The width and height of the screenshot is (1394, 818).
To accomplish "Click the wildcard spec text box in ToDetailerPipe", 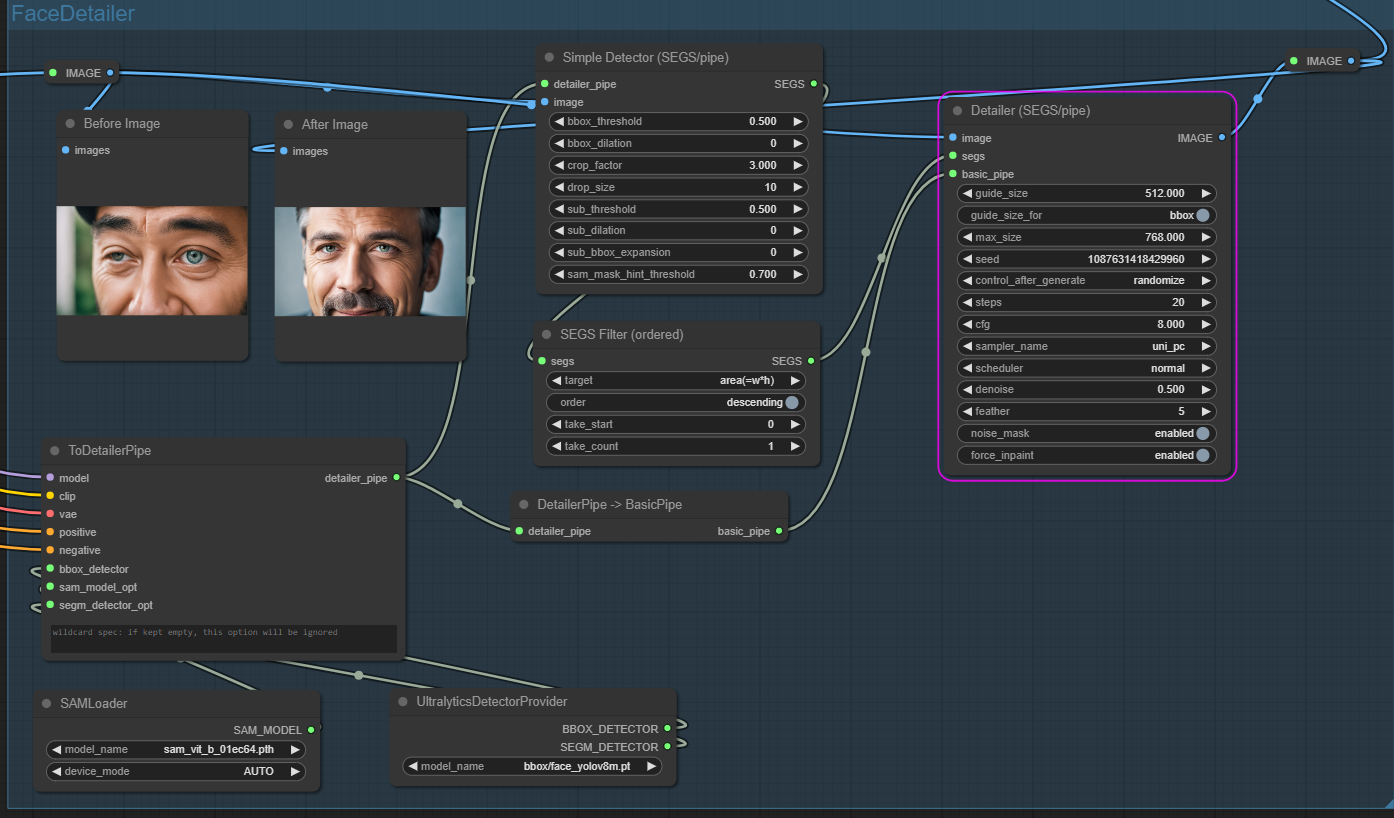I will tap(224, 639).
